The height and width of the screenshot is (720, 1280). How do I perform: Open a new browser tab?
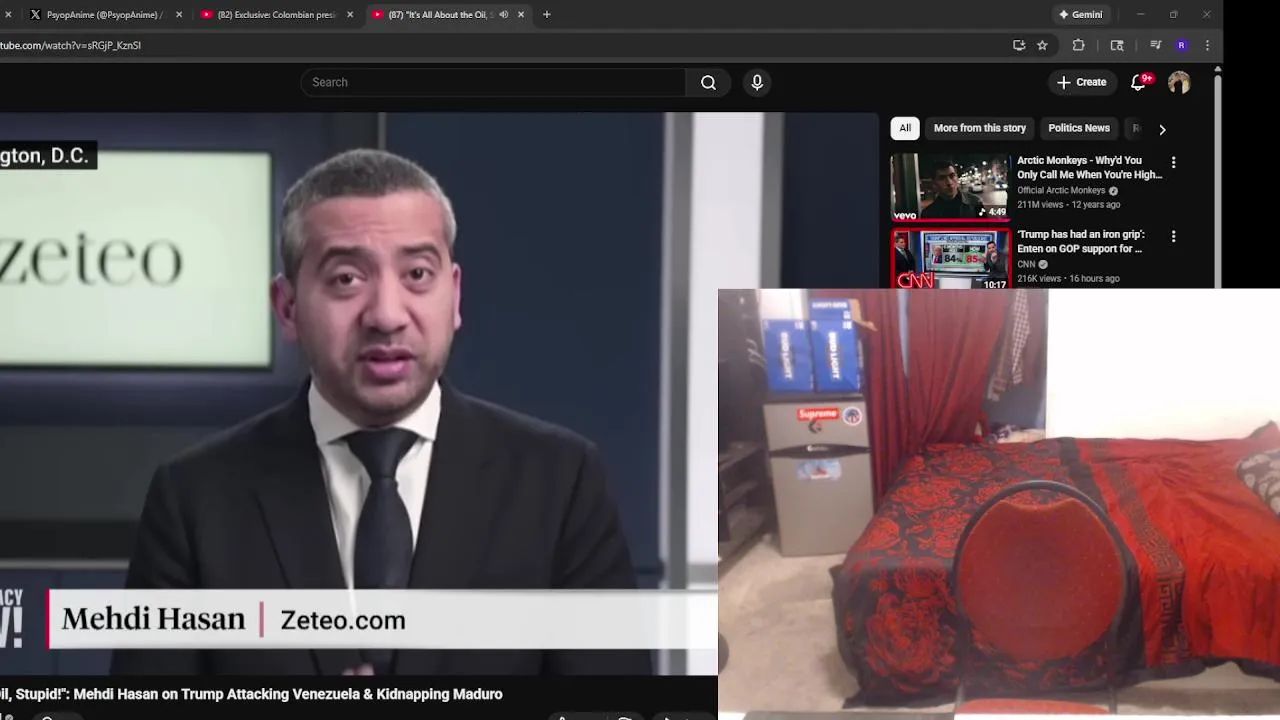click(x=546, y=14)
